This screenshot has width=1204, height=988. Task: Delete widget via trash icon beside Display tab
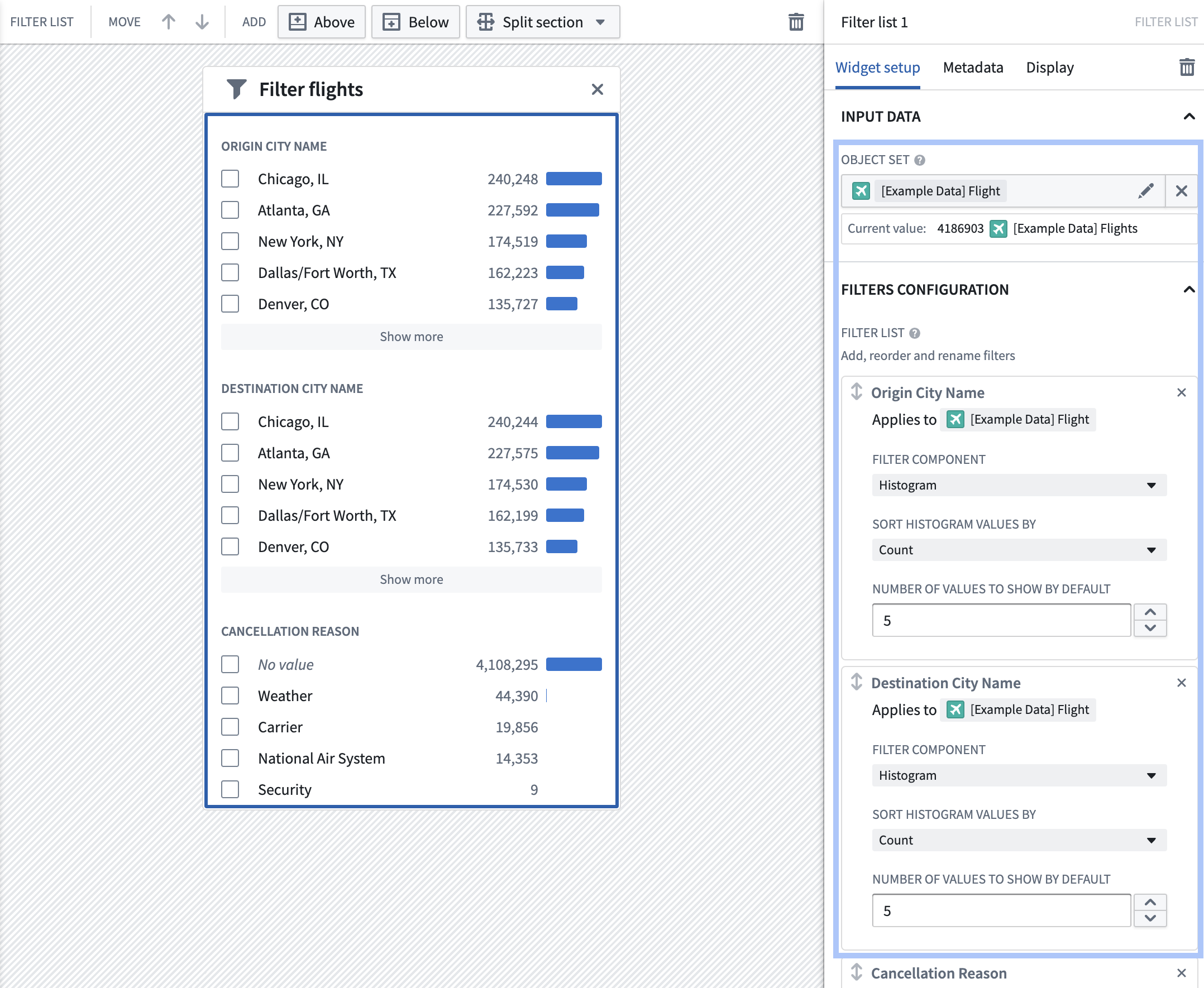click(1187, 67)
